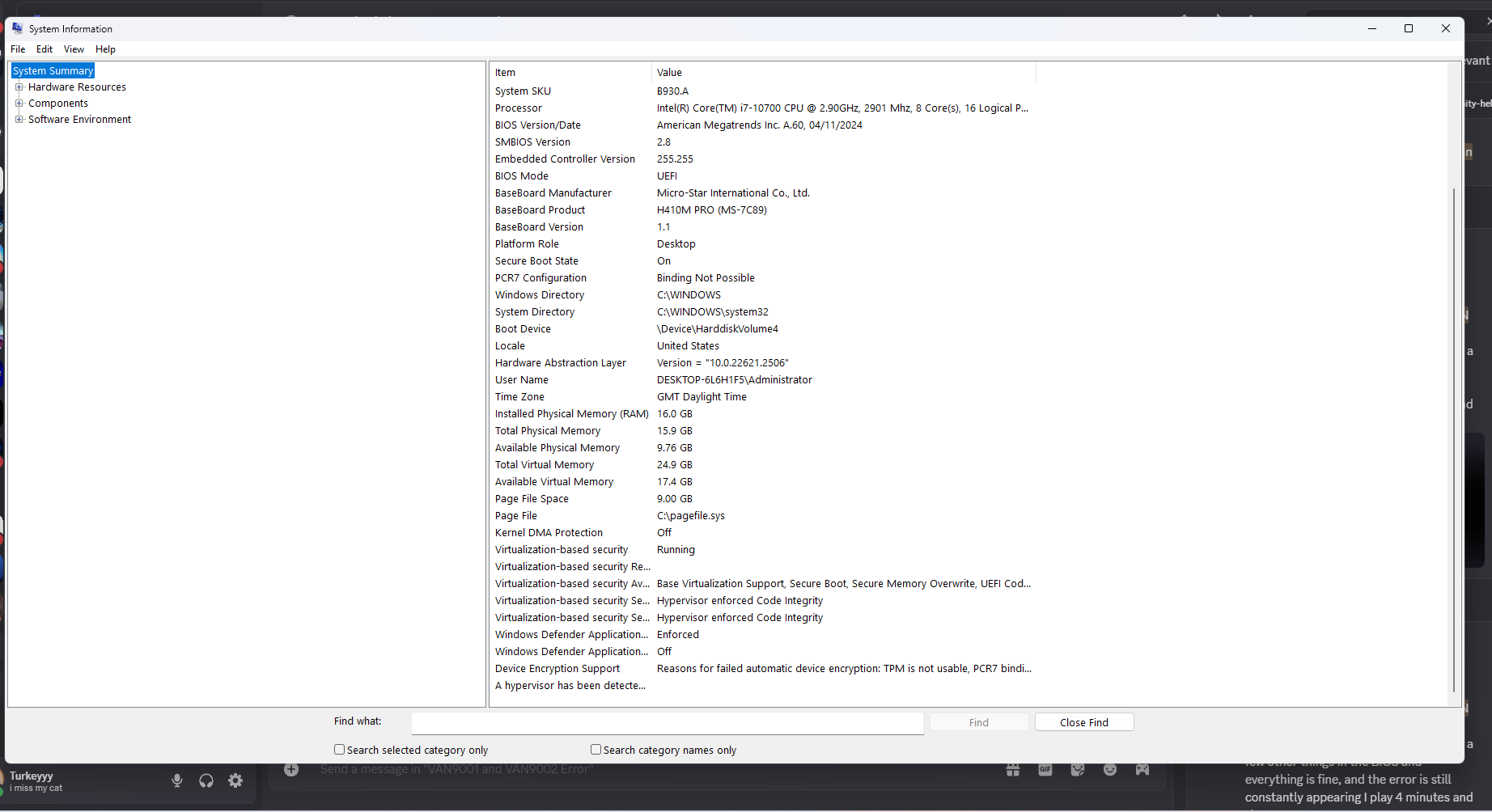The image size is (1492, 812).
Task: Select the Windows Directory row
Action: pyautogui.click(x=762, y=295)
